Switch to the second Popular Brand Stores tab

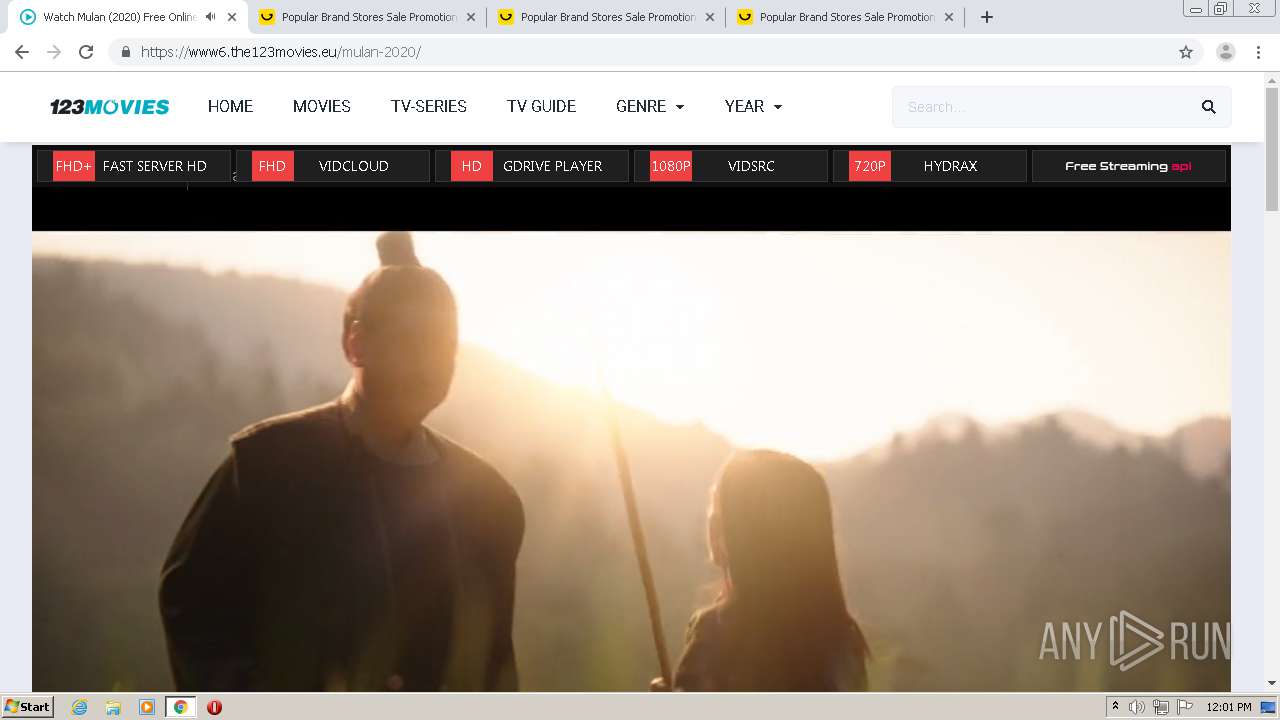pyautogui.click(x=606, y=17)
